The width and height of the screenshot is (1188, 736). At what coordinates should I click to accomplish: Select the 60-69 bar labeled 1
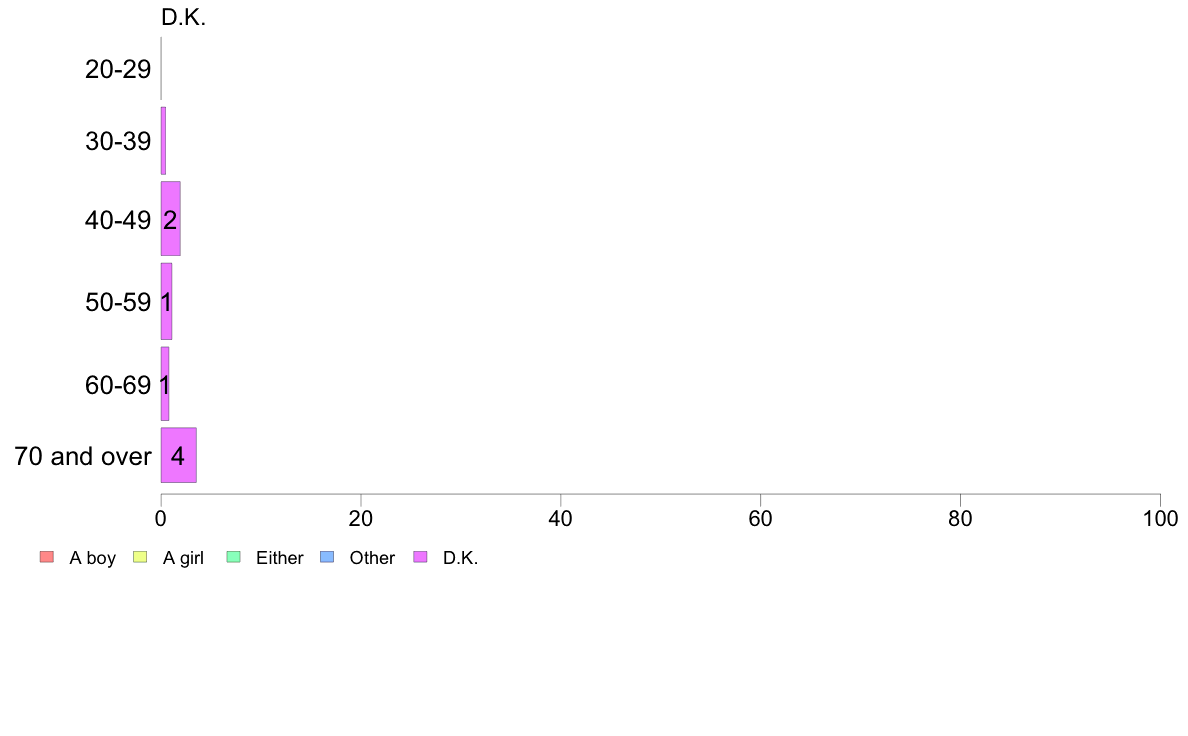coord(164,384)
